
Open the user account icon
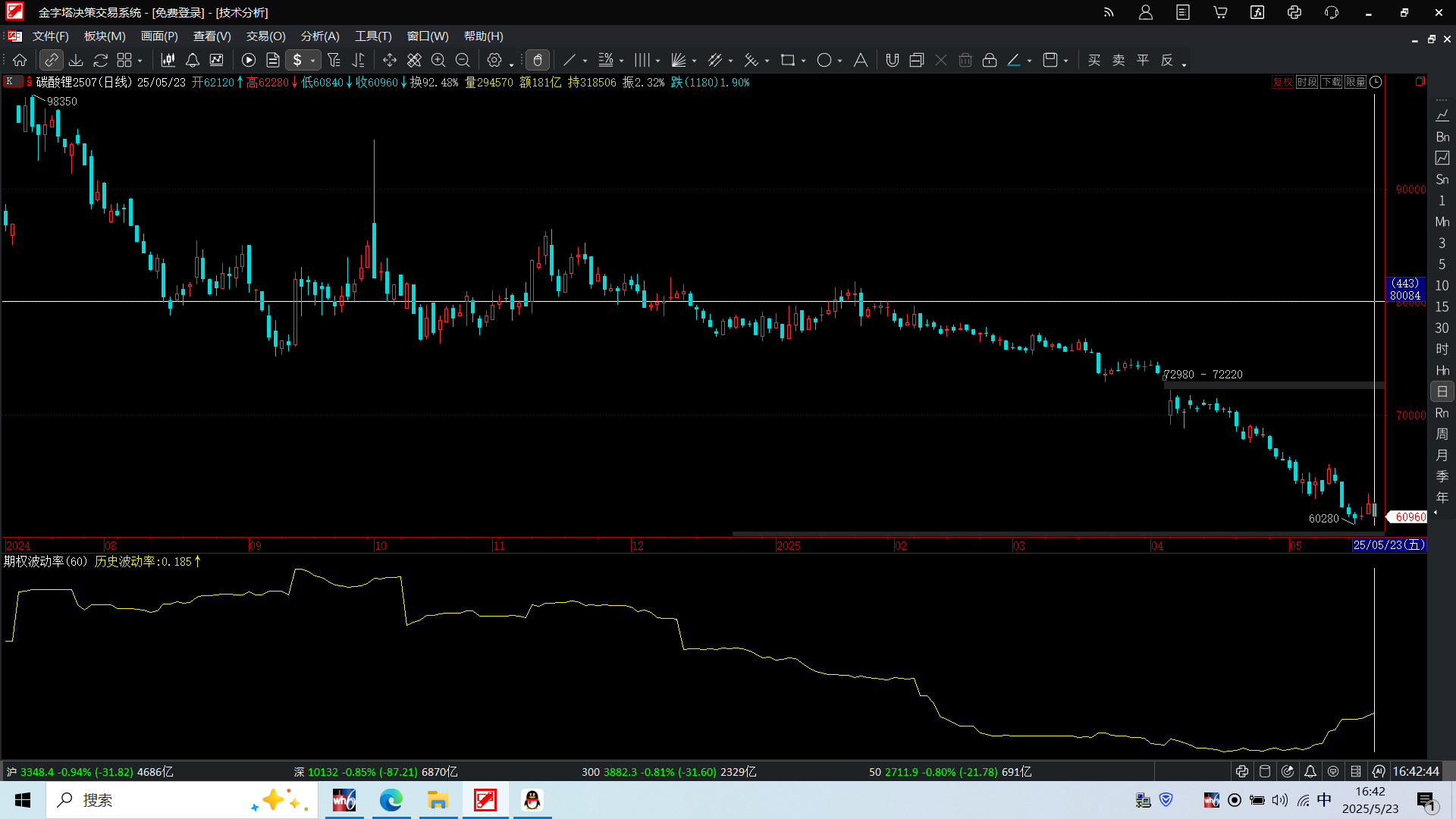(x=1146, y=12)
